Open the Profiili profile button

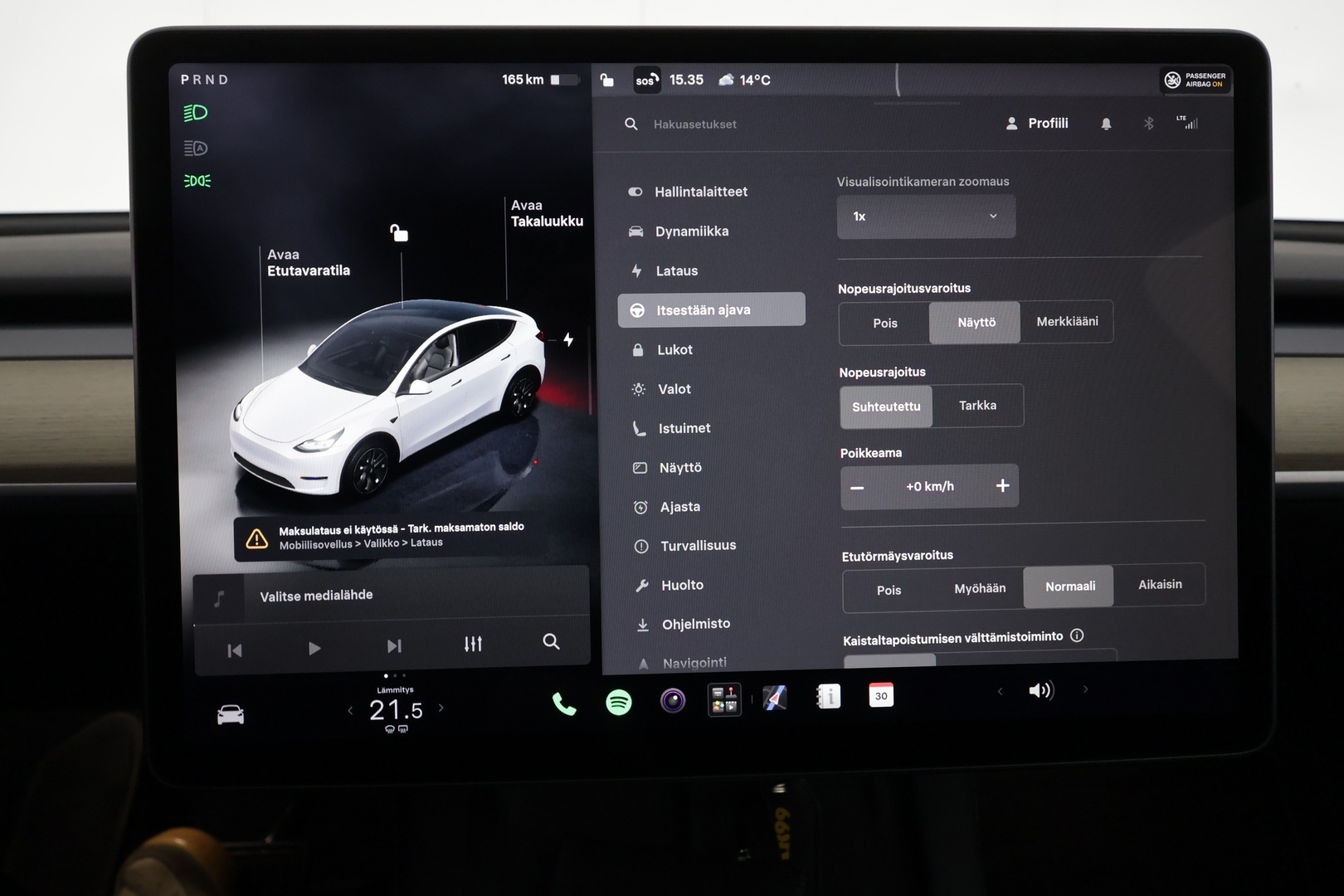click(1037, 123)
